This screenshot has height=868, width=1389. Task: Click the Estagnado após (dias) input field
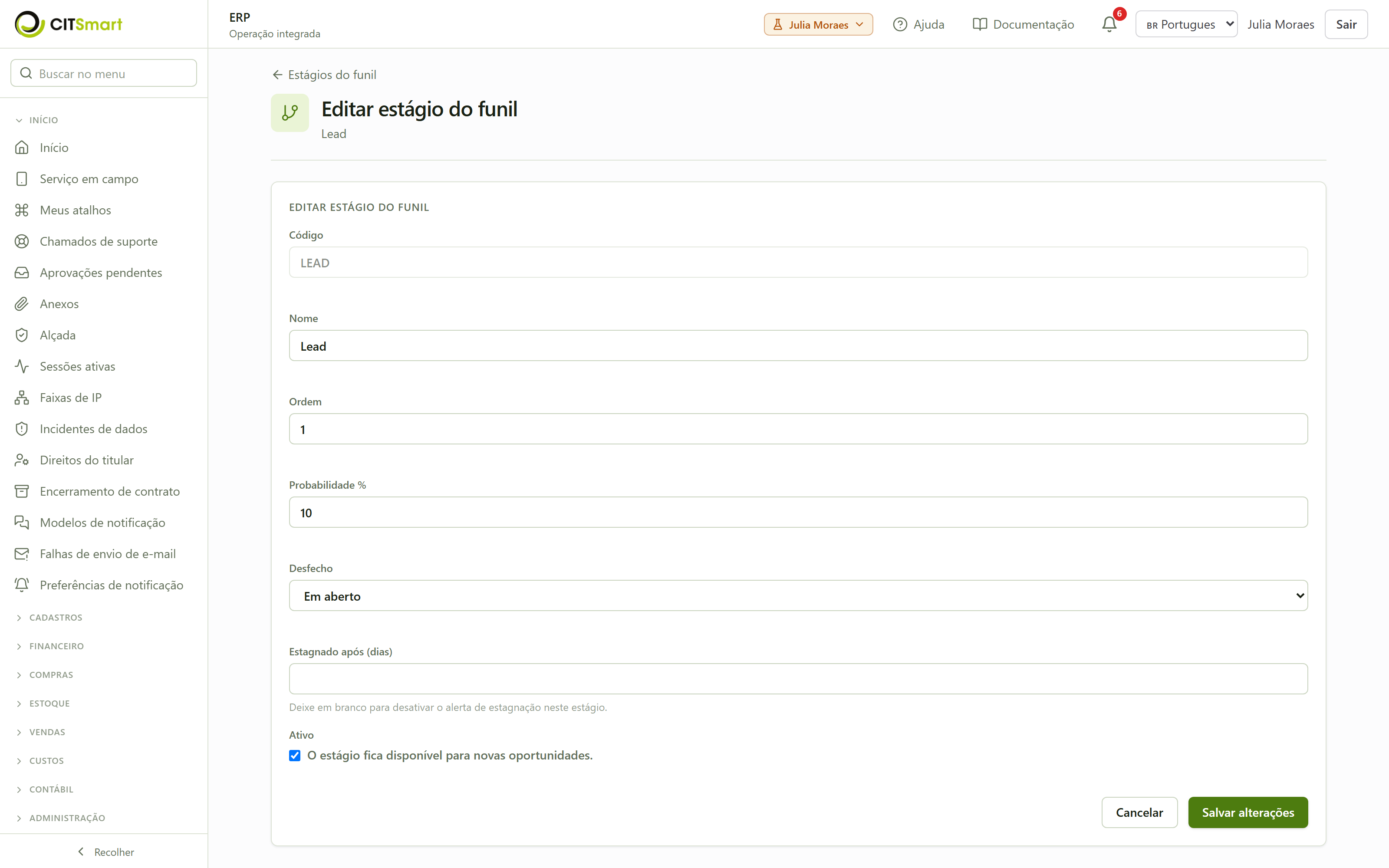798,679
